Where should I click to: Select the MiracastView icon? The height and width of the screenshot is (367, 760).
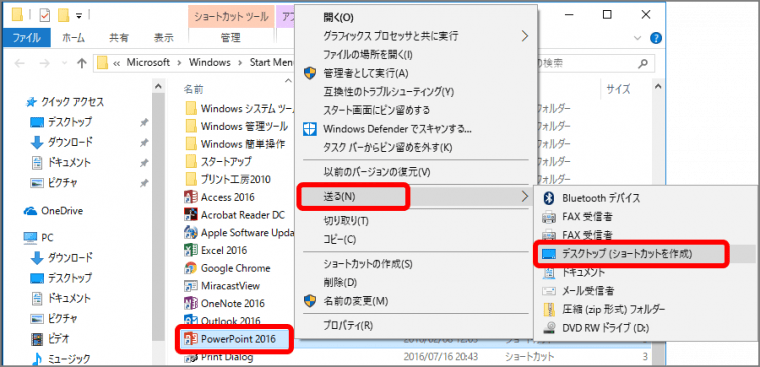point(191,286)
